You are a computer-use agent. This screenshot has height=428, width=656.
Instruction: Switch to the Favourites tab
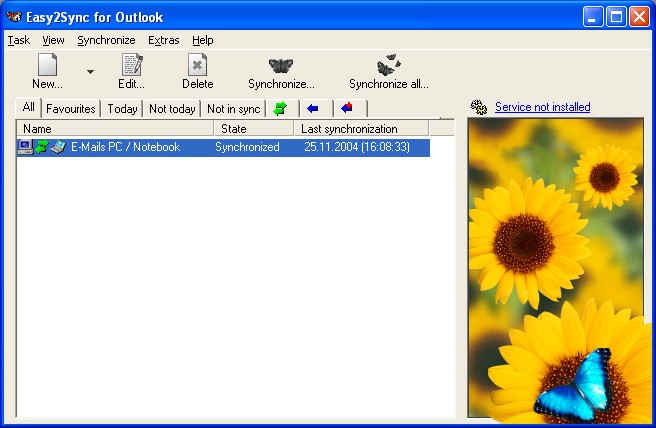[x=70, y=108]
